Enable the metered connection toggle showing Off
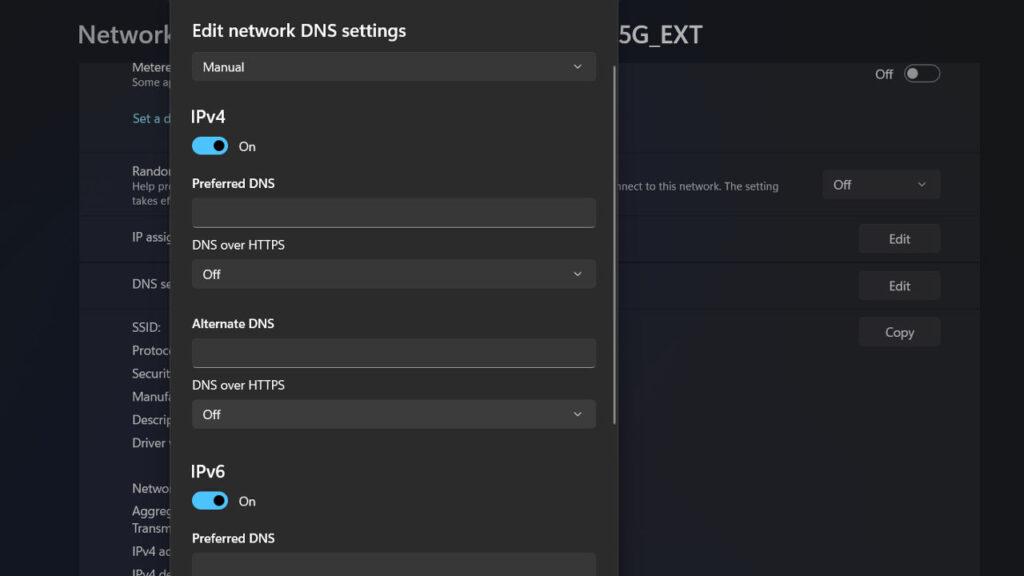1024x576 pixels. click(921, 72)
